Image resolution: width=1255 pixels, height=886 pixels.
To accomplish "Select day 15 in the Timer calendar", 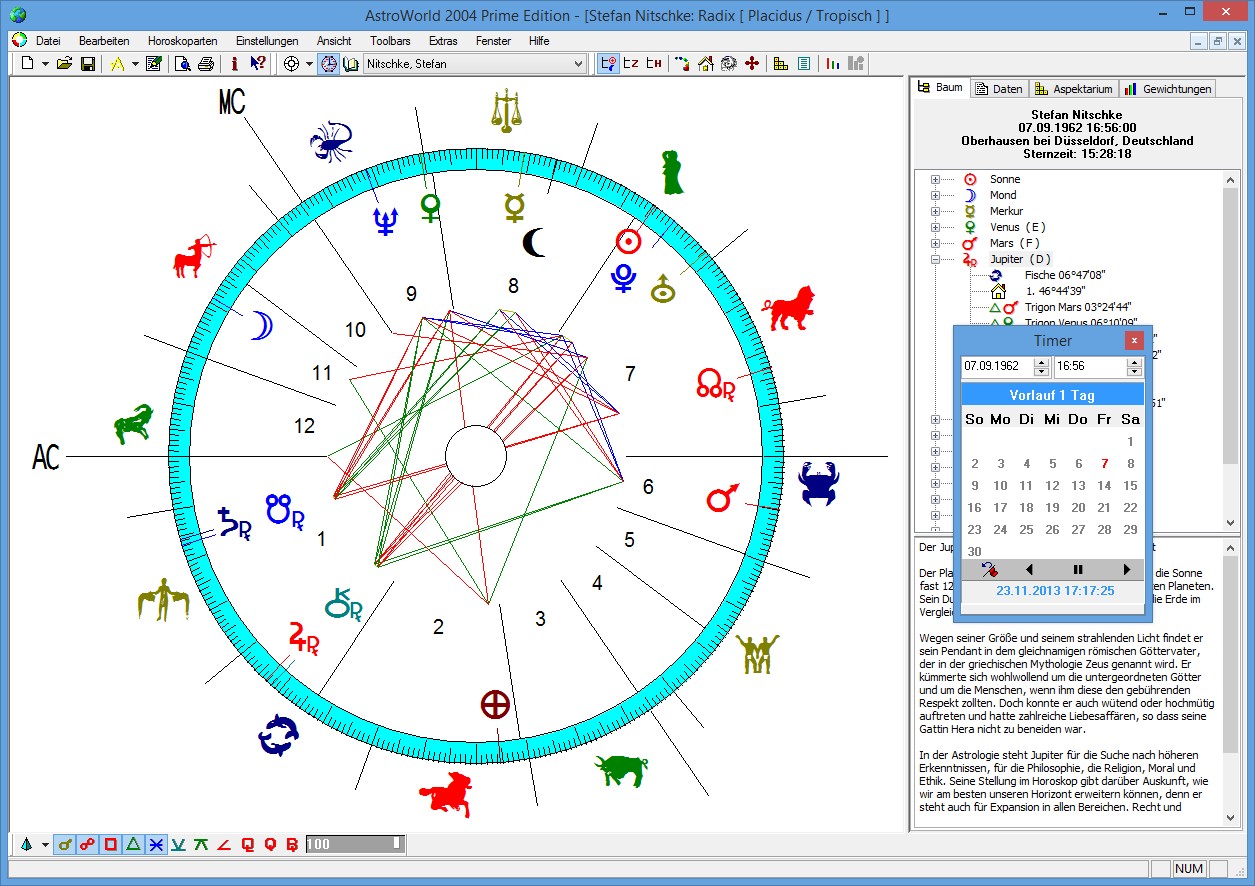I will [1130, 486].
